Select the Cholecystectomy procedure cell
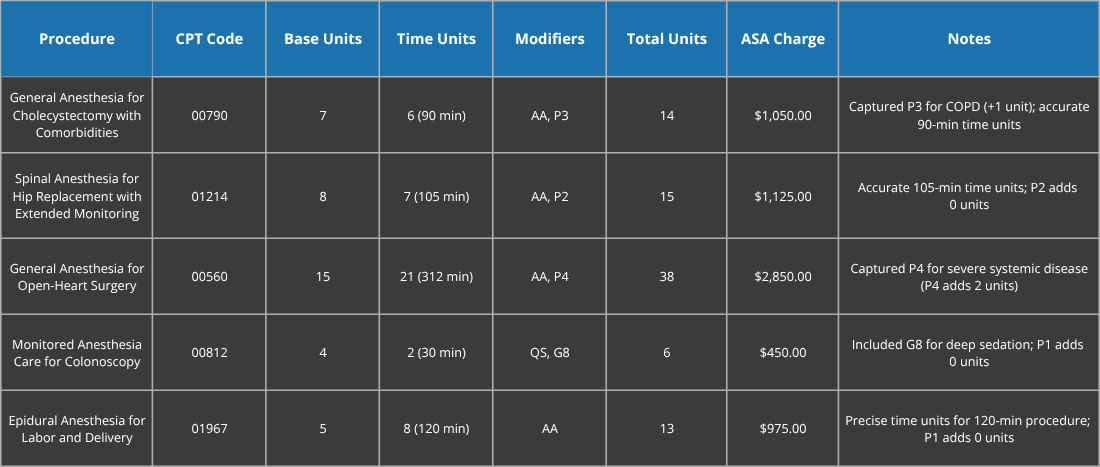This screenshot has width=1100, height=467. tap(77, 115)
